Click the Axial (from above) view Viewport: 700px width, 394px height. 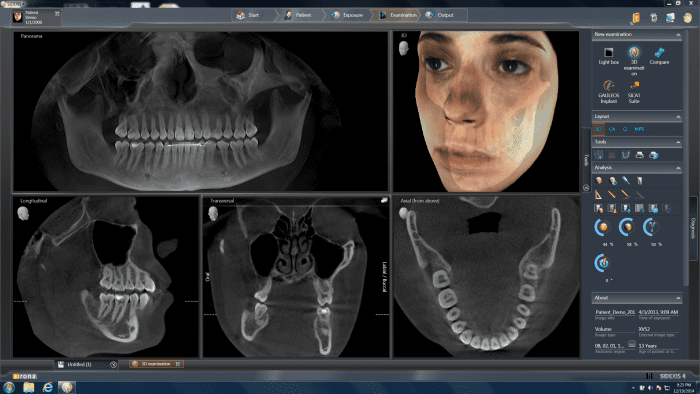pos(486,277)
